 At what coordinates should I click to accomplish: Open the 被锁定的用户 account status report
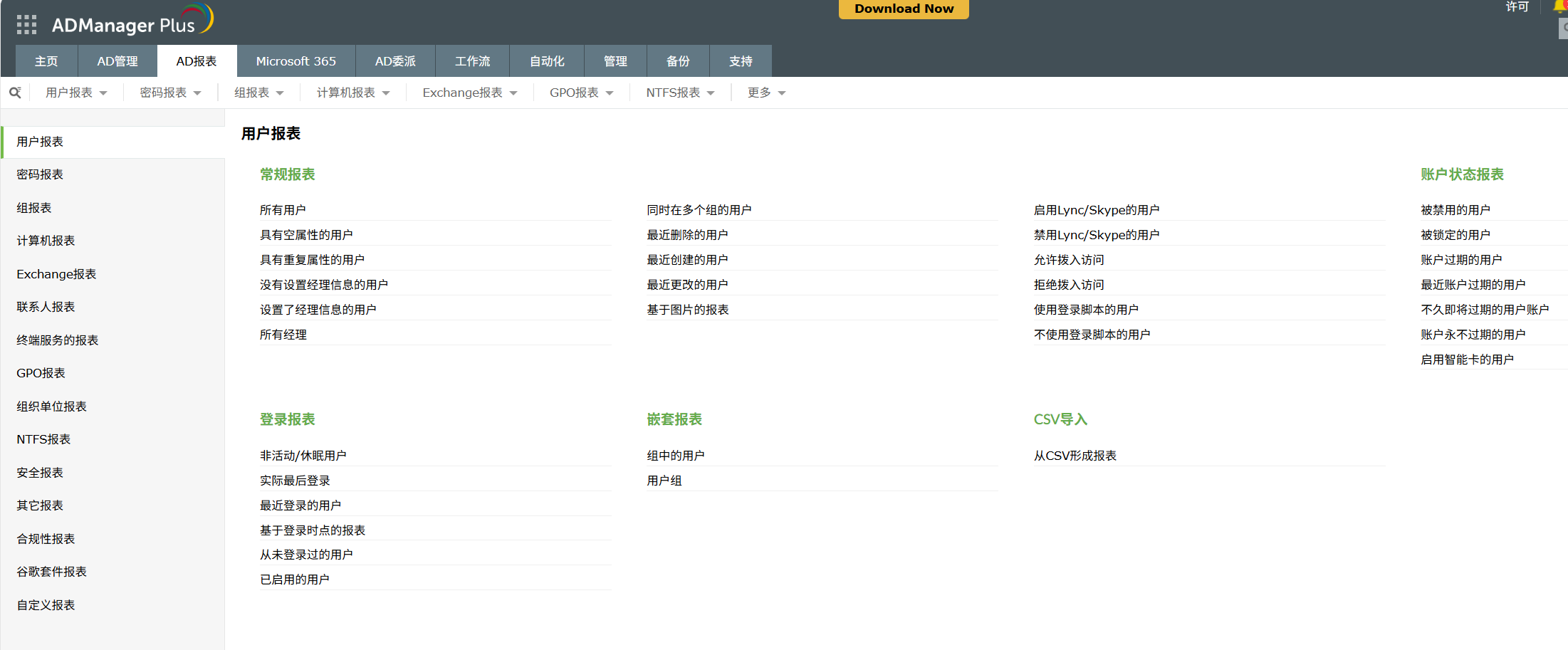click(x=1455, y=234)
